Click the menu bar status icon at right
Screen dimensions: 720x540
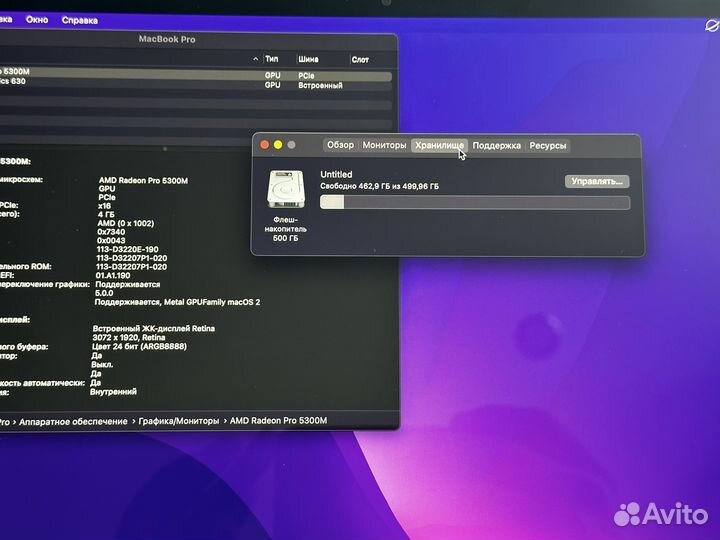point(712,26)
